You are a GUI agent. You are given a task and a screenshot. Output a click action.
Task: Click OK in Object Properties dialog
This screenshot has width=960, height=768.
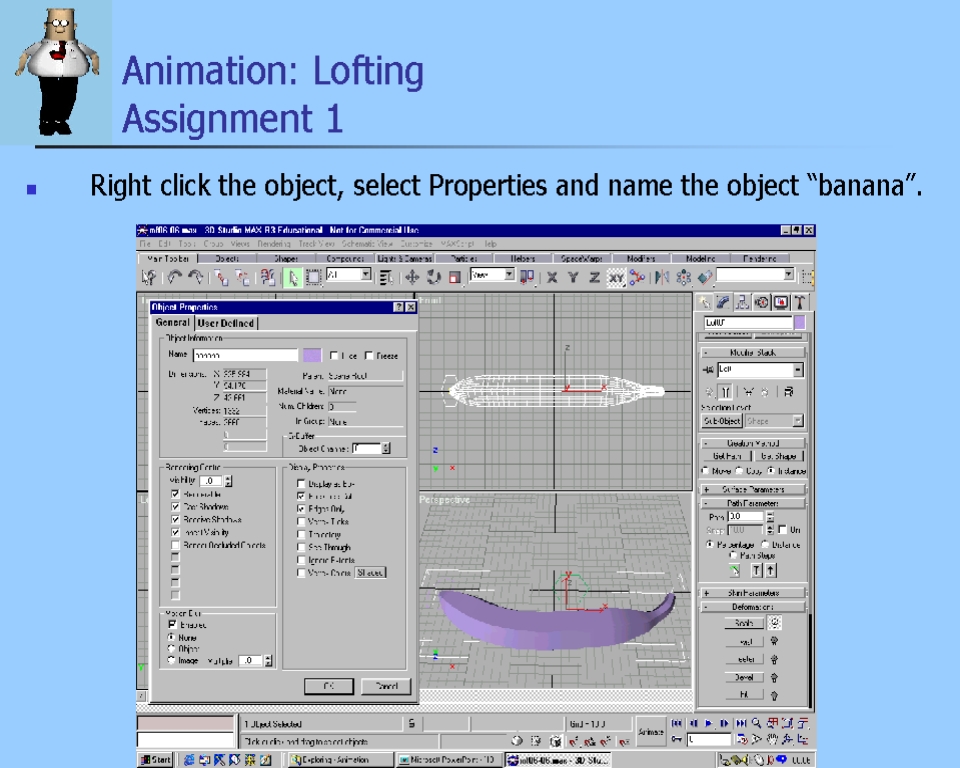click(328, 686)
